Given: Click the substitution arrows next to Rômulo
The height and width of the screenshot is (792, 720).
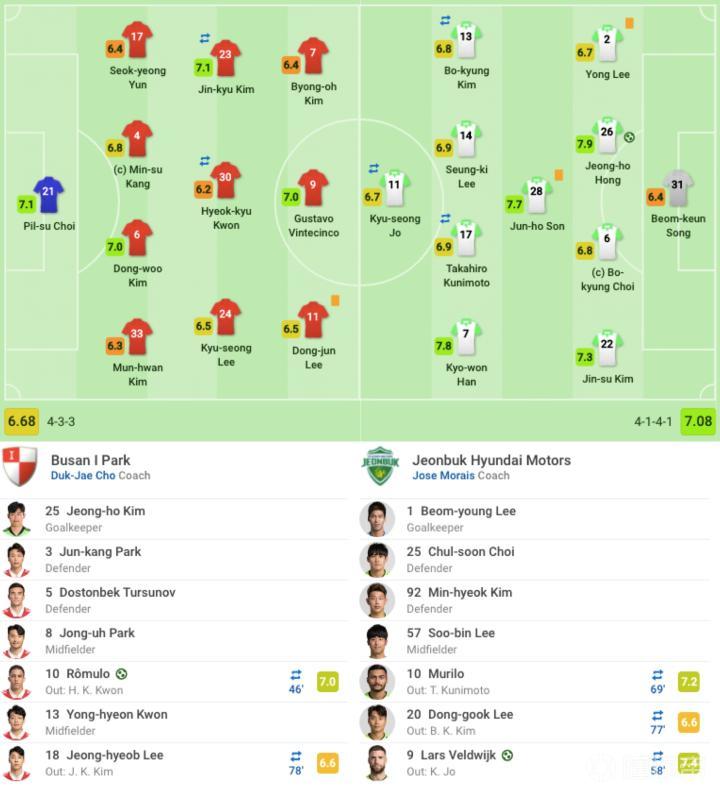Looking at the screenshot, I should coord(296,675).
